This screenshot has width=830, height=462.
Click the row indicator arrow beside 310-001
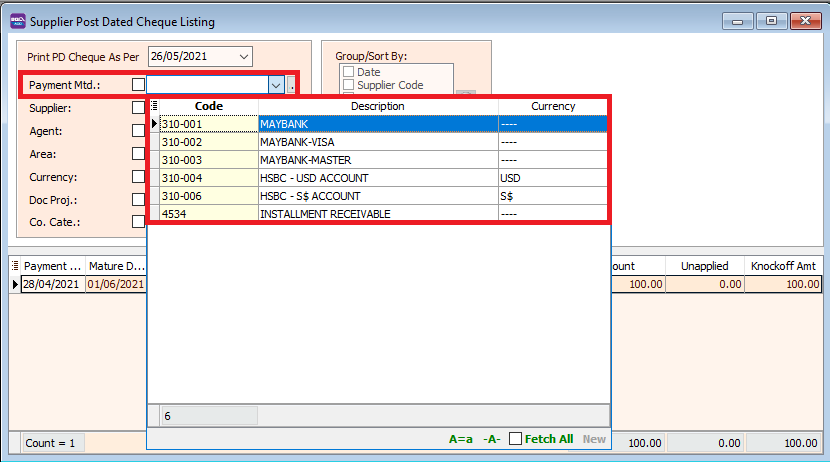point(154,124)
